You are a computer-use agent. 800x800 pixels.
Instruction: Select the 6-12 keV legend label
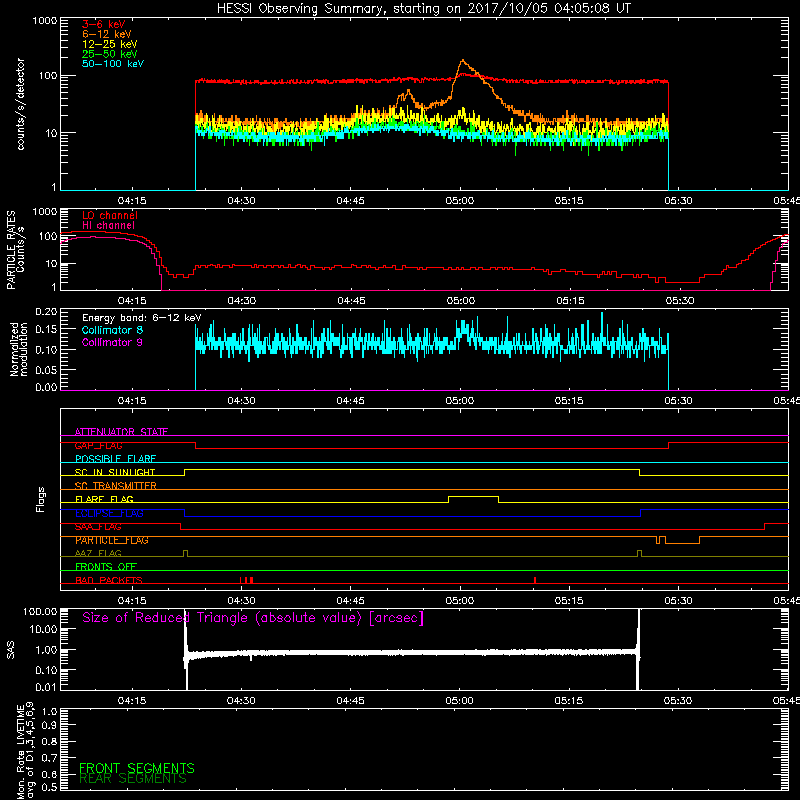coord(107,34)
